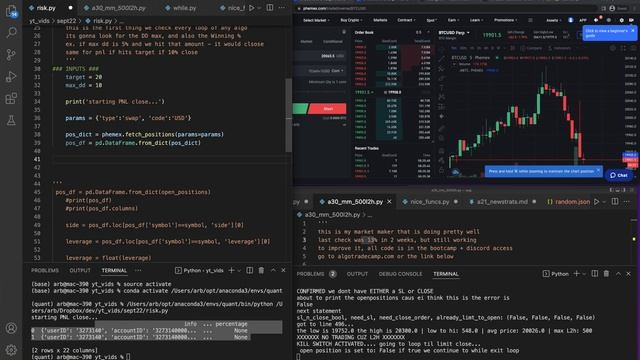Open the Contract menu on Phemex
Viewport: 640px width, 360px height.
(x=406, y=20)
